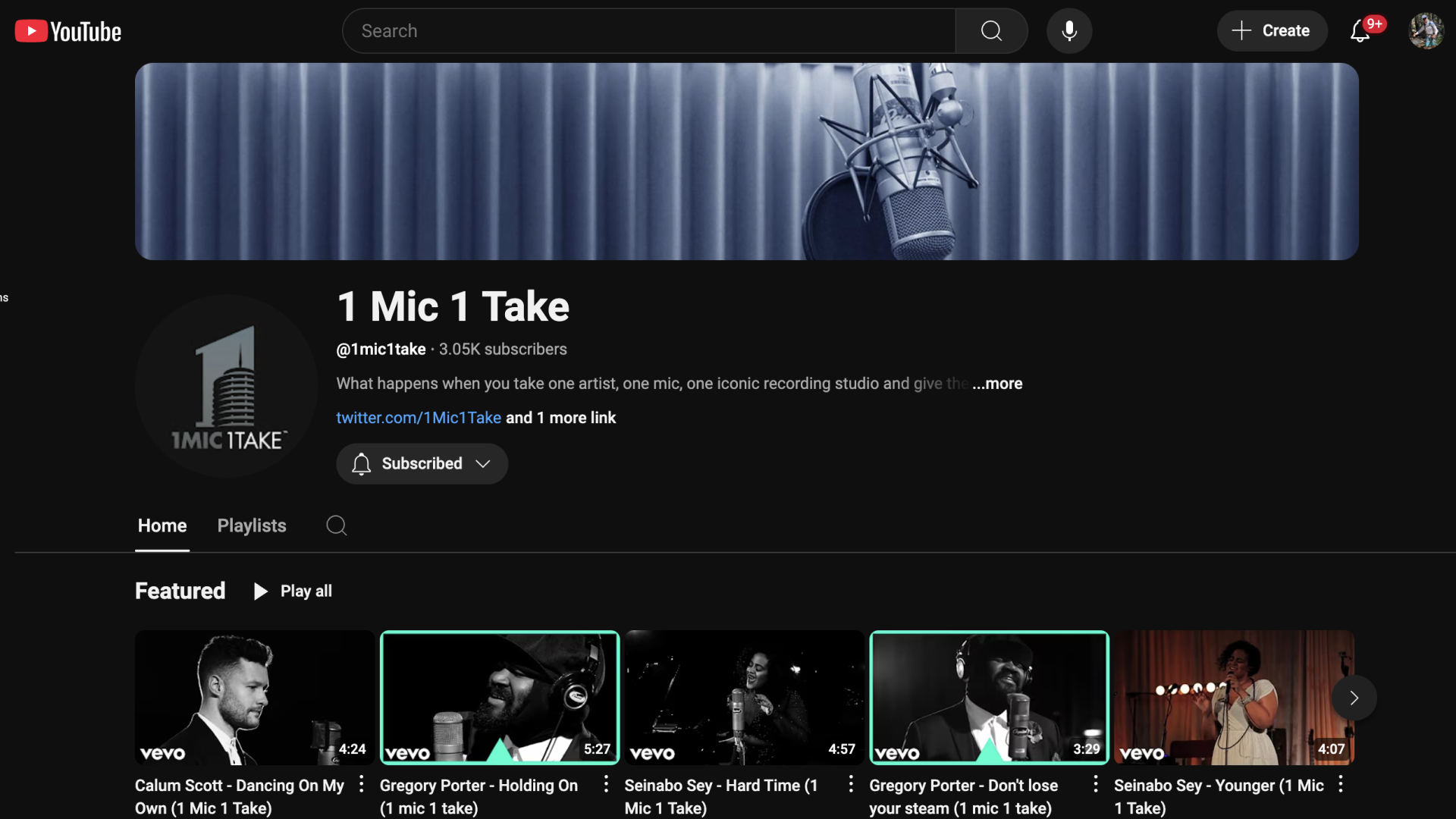Viewport: 1456px width, 819px height.
Task: Open Gregory Porter Don't lose your steam thumbnail
Action: pyautogui.click(x=990, y=698)
